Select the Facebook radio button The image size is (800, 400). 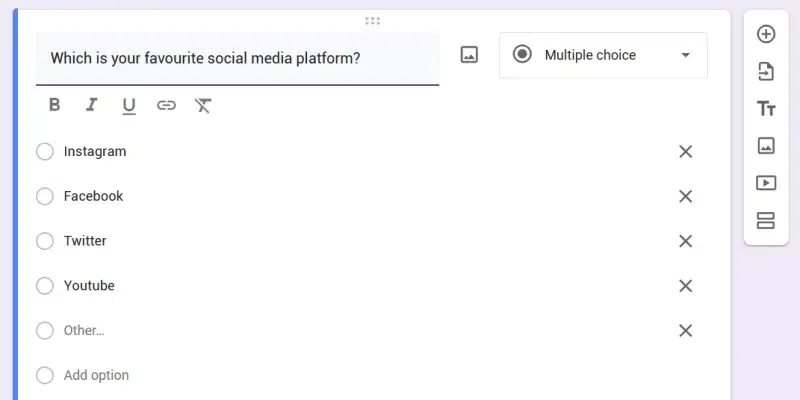(x=45, y=197)
